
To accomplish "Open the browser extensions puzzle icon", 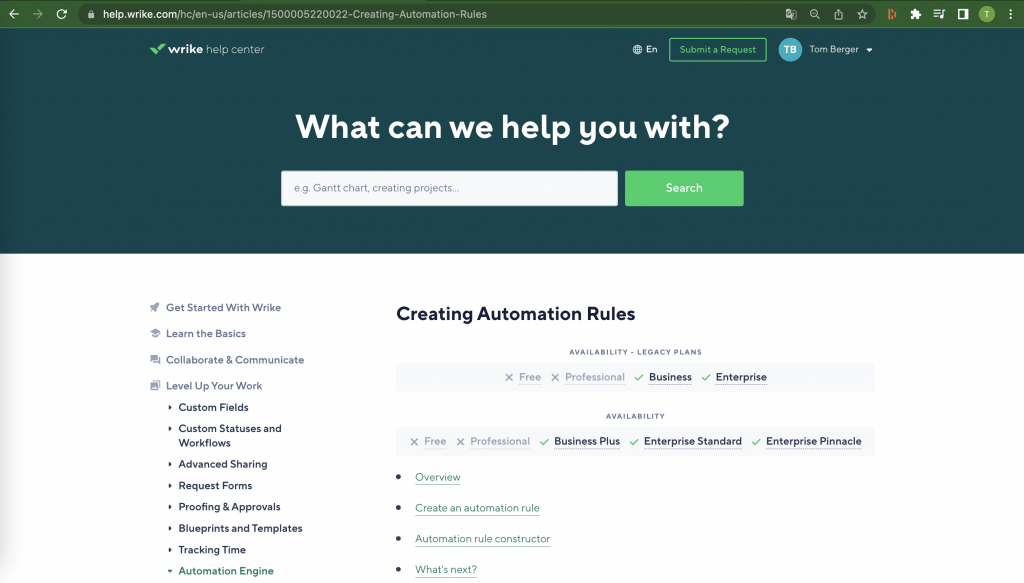I will [915, 14].
